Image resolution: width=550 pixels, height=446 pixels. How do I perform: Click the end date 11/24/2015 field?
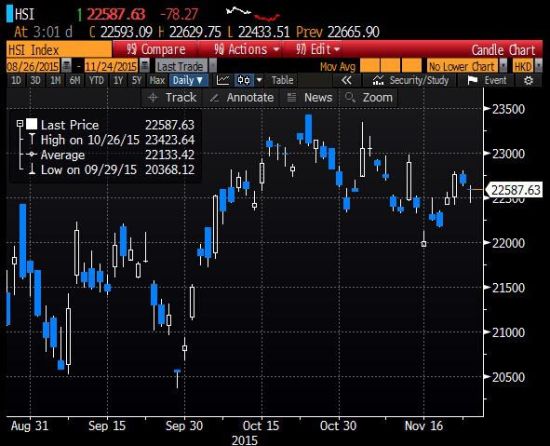(x=111, y=66)
